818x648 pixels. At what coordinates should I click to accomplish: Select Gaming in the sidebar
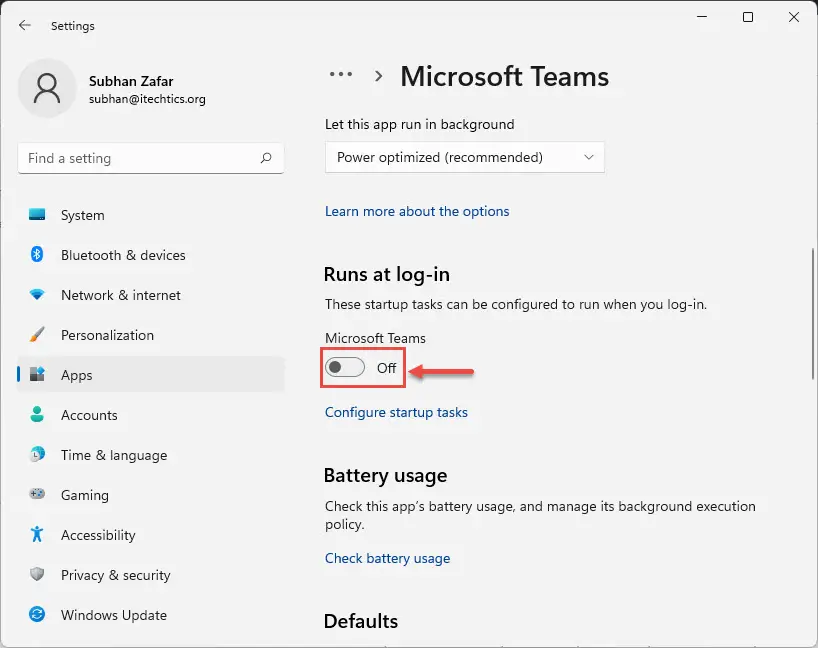151,495
